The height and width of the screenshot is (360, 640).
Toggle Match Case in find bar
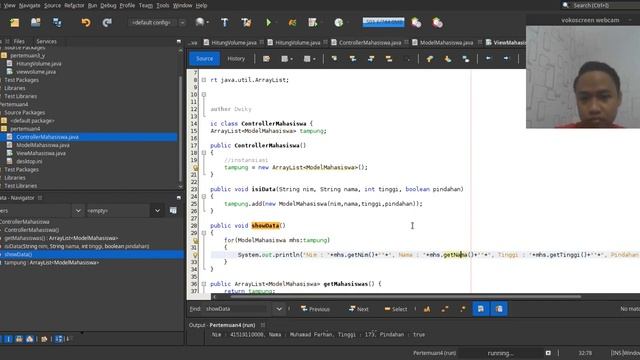427,309
